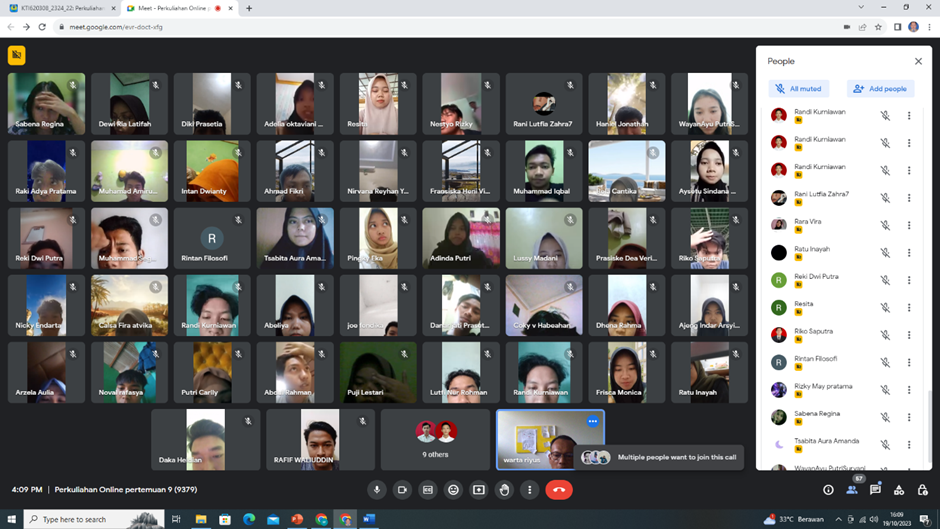Open more actions for Rani Lutfia Zahra7

909,198
